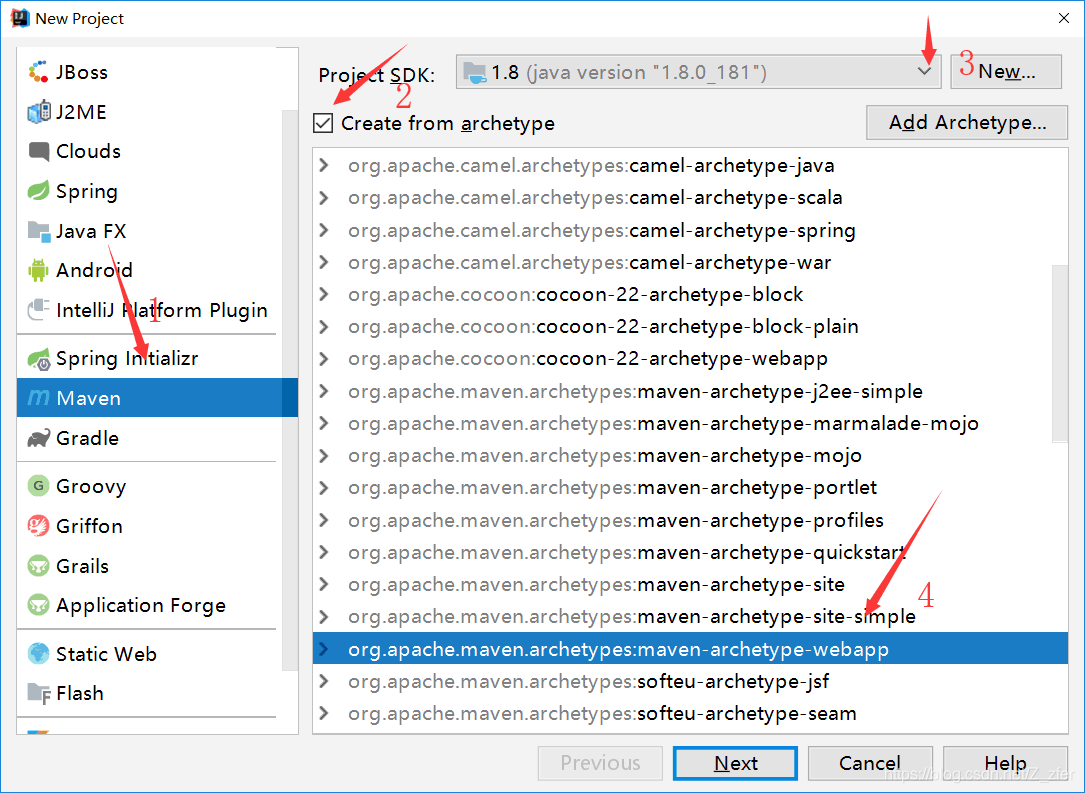
Task: Select maven-archetype-mojo row
Action: (x=690, y=455)
